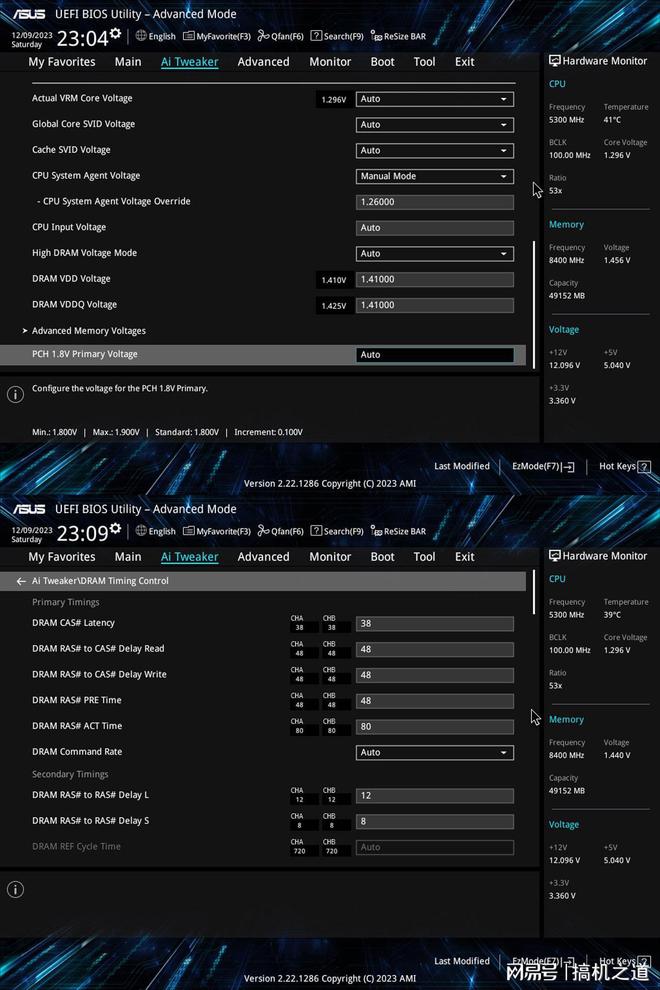Open High DRAM Voltage Mode dropdown
Viewport: 660px width, 990px height.
(435, 254)
